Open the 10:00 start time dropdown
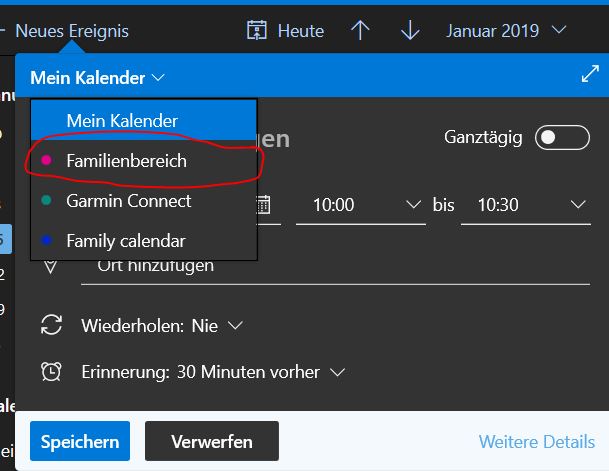This screenshot has width=609, height=471. tap(361, 205)
